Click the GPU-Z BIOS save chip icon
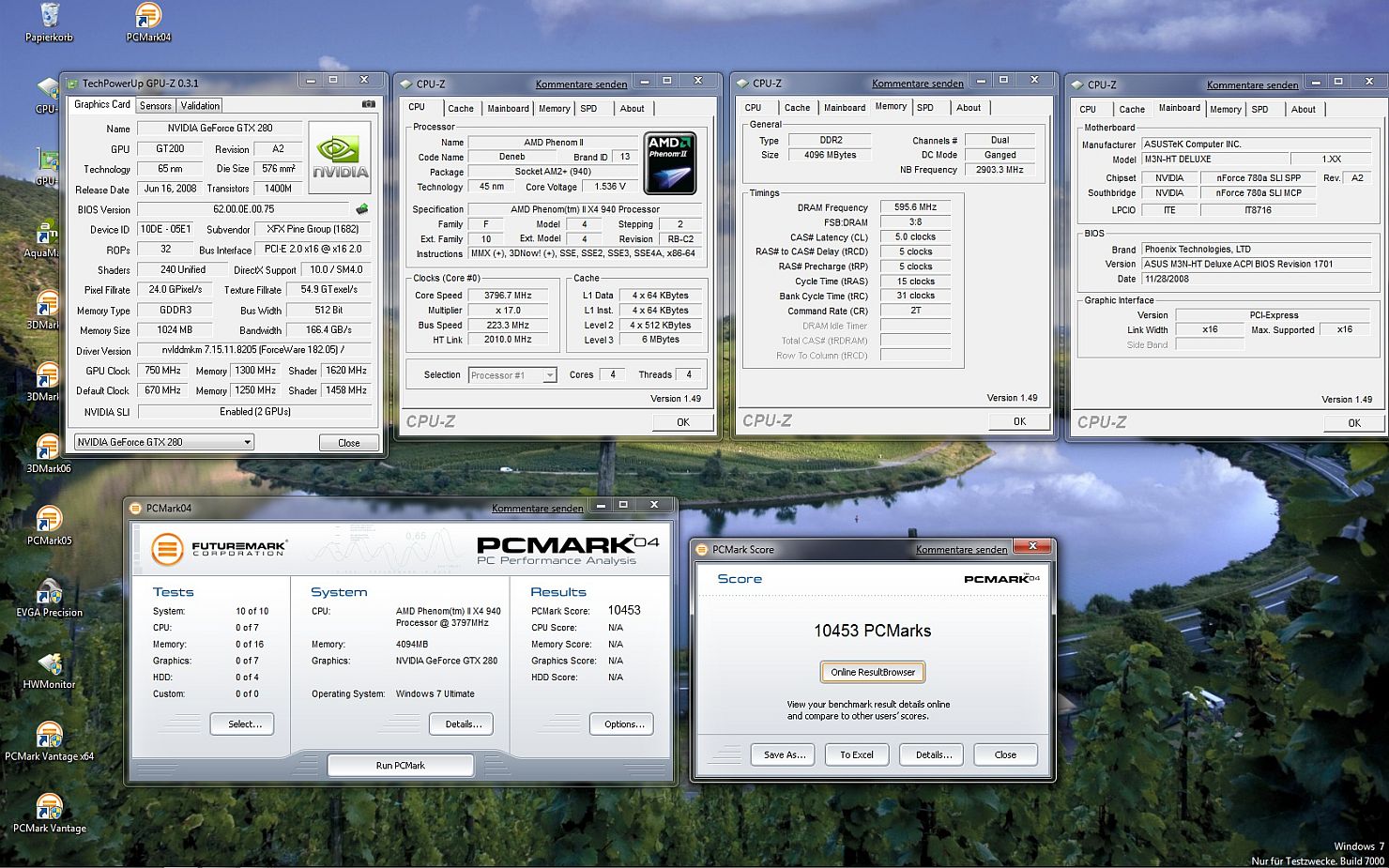 [362, 209]
